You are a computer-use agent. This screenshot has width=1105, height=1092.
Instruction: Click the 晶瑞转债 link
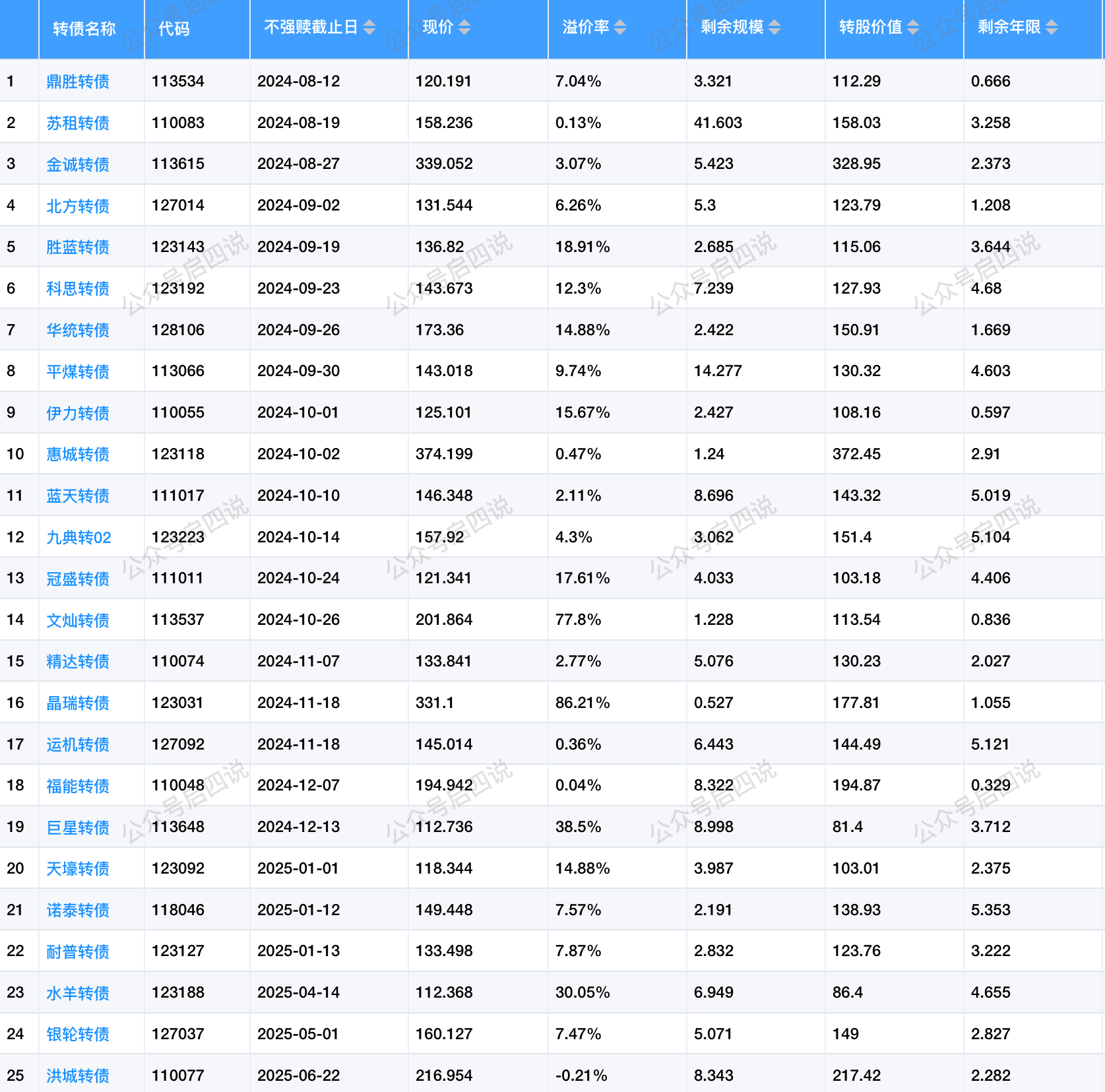78,703
